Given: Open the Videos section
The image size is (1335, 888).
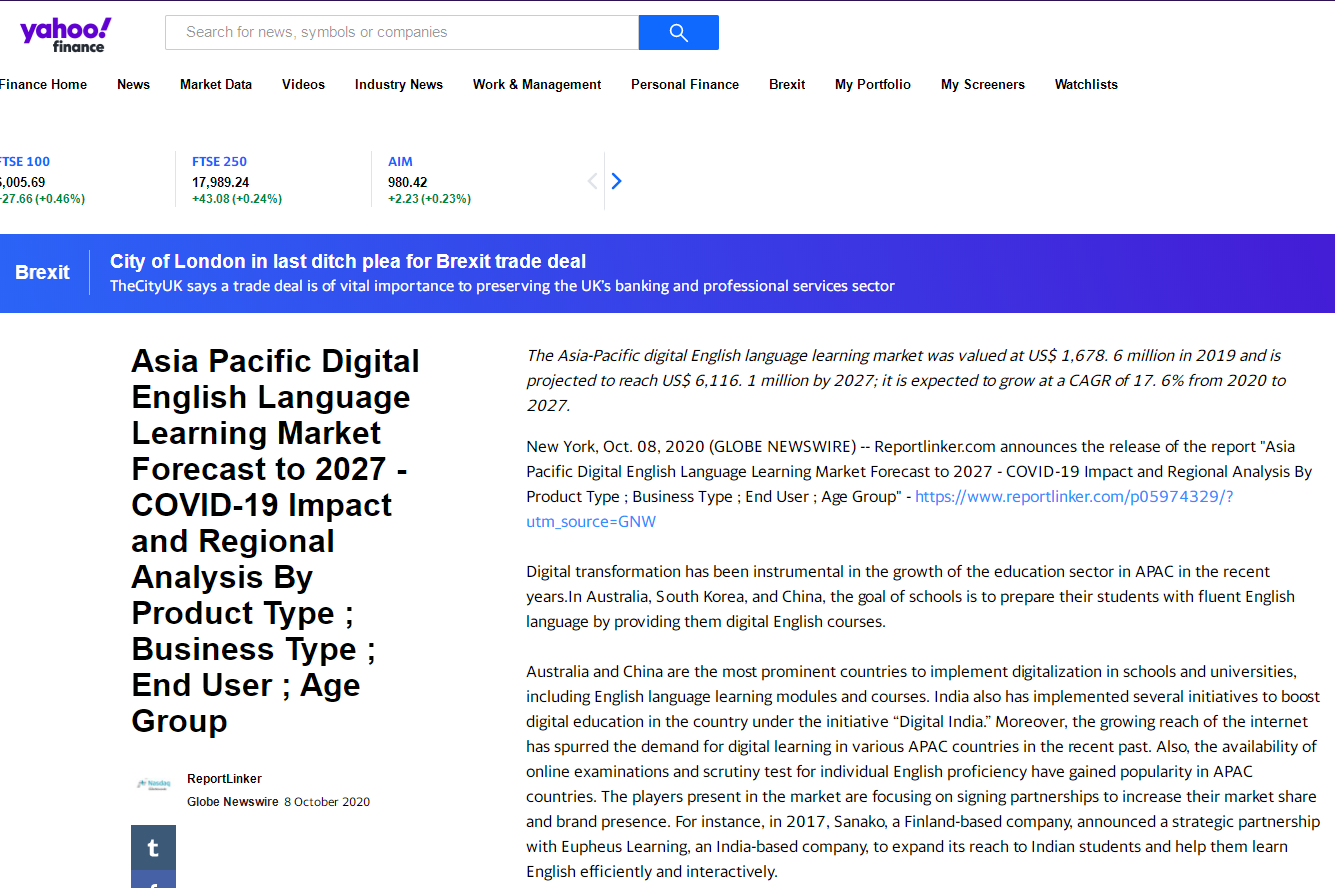Looking at the screenshot, I should [x=303, y=85].
